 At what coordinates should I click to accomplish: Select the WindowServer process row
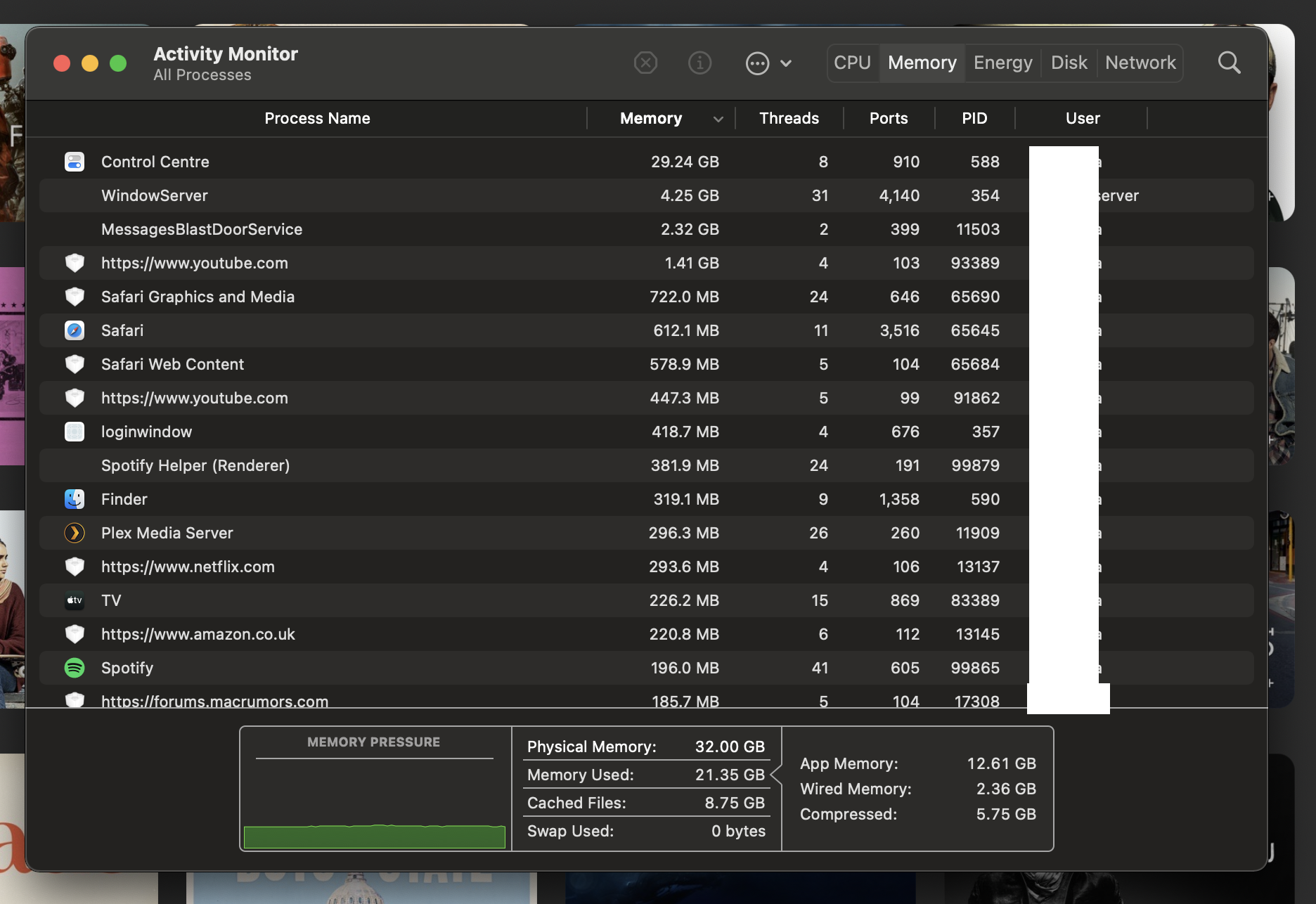[647, 195]
